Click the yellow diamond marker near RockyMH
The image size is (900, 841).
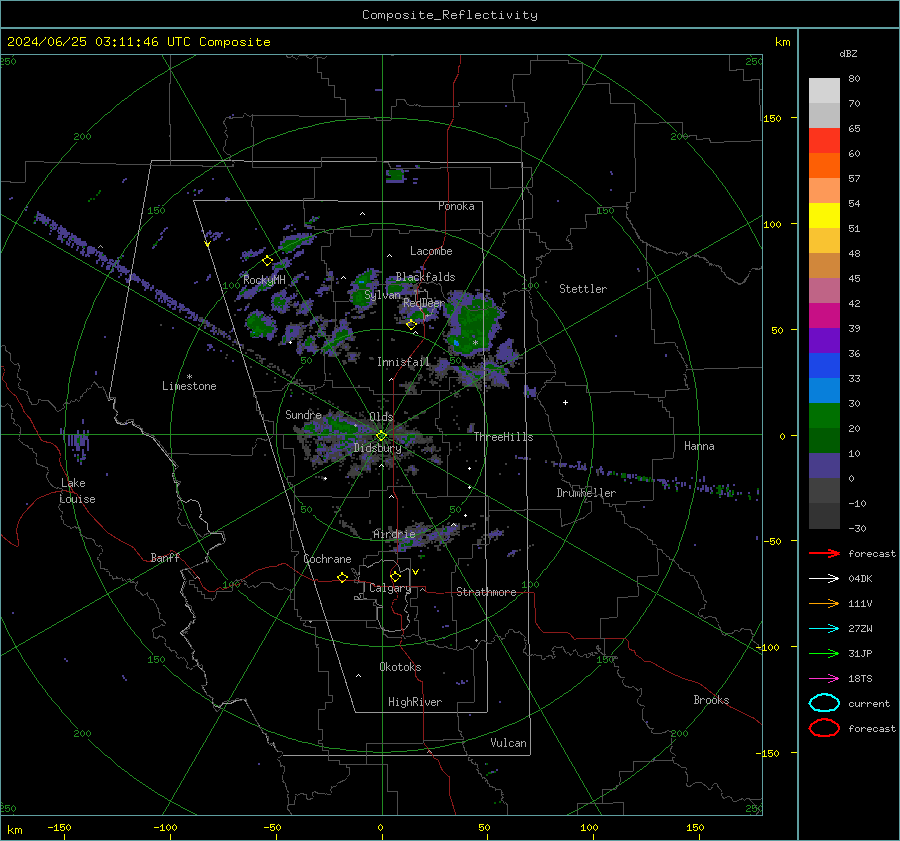[267, 261]
